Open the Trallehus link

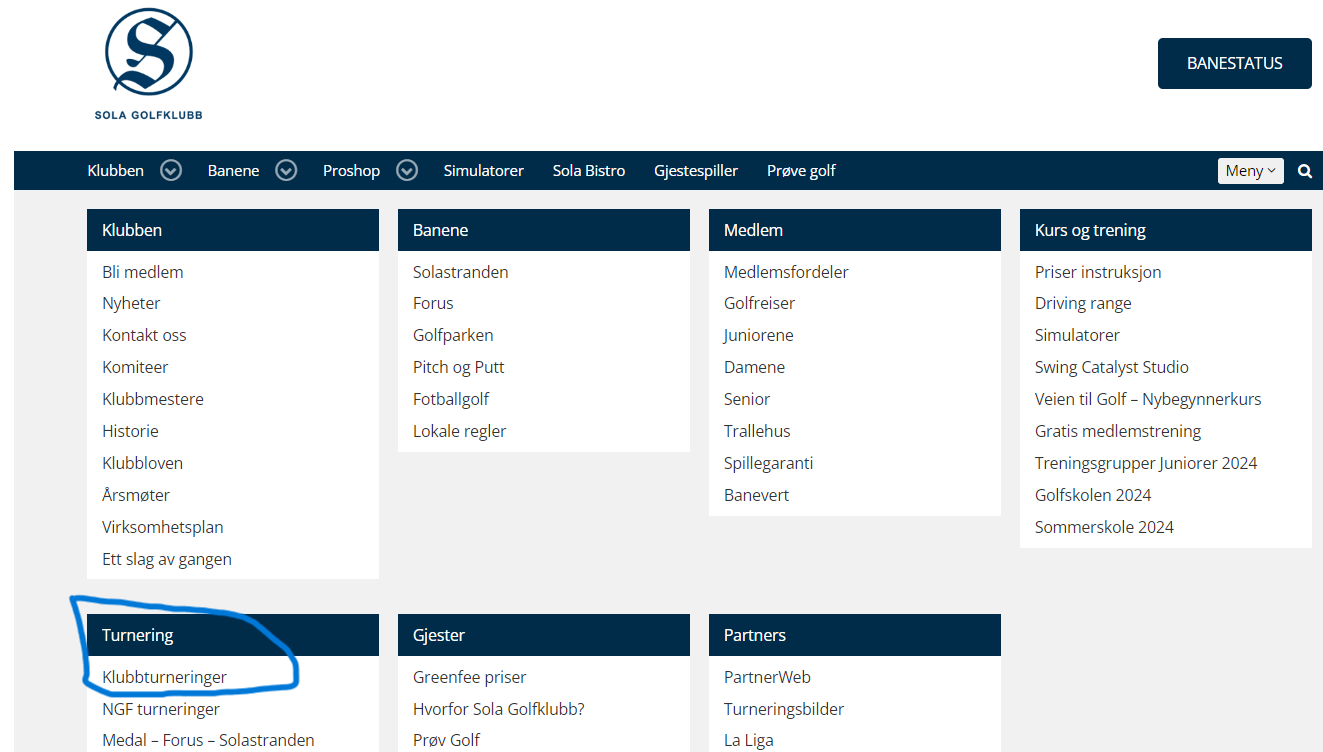[757, 431]
